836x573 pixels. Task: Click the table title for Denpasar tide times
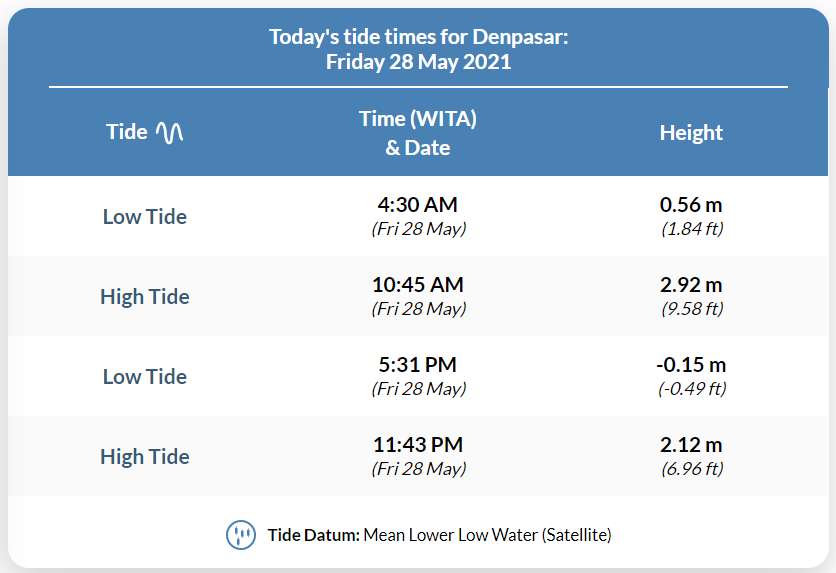pyautogui.click(x=419, y=49)
